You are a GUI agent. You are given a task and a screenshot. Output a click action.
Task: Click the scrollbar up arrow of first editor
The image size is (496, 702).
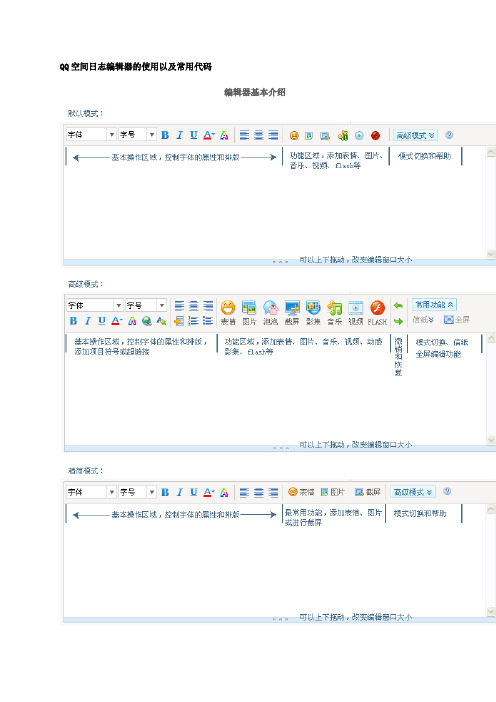pos(491,152)
